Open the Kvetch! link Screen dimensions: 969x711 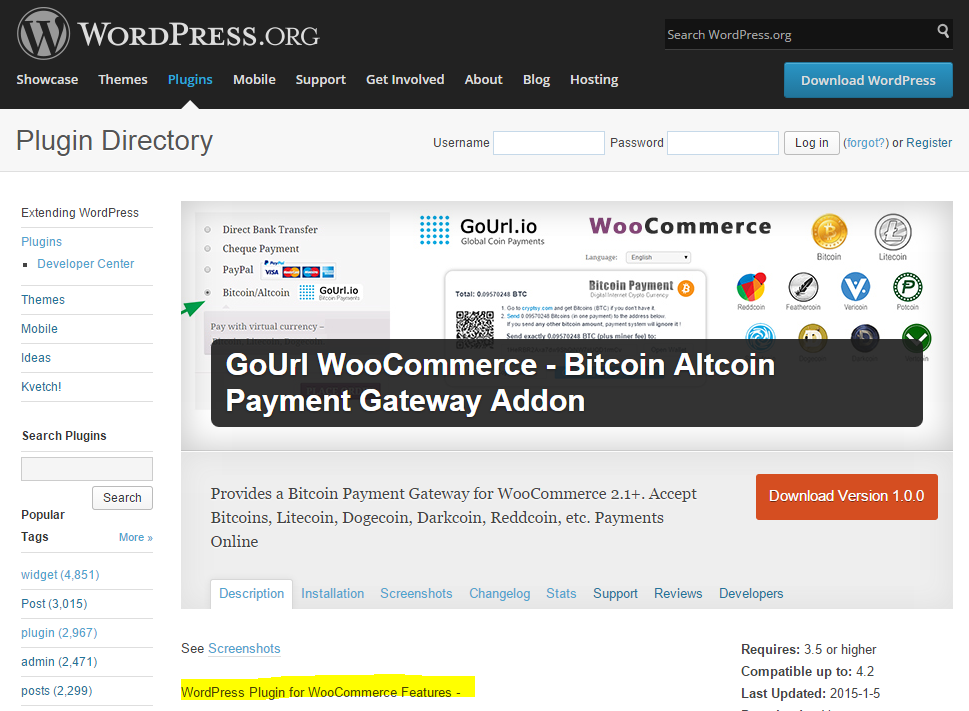coord(41,387)
